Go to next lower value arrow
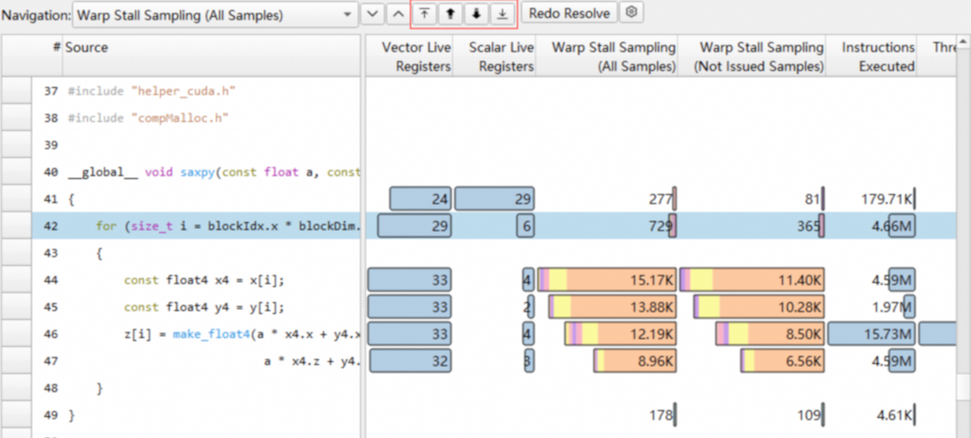Image resolution: width=971 pixels, height=438 pixels. pyautogui.click(x=476, y=14)
